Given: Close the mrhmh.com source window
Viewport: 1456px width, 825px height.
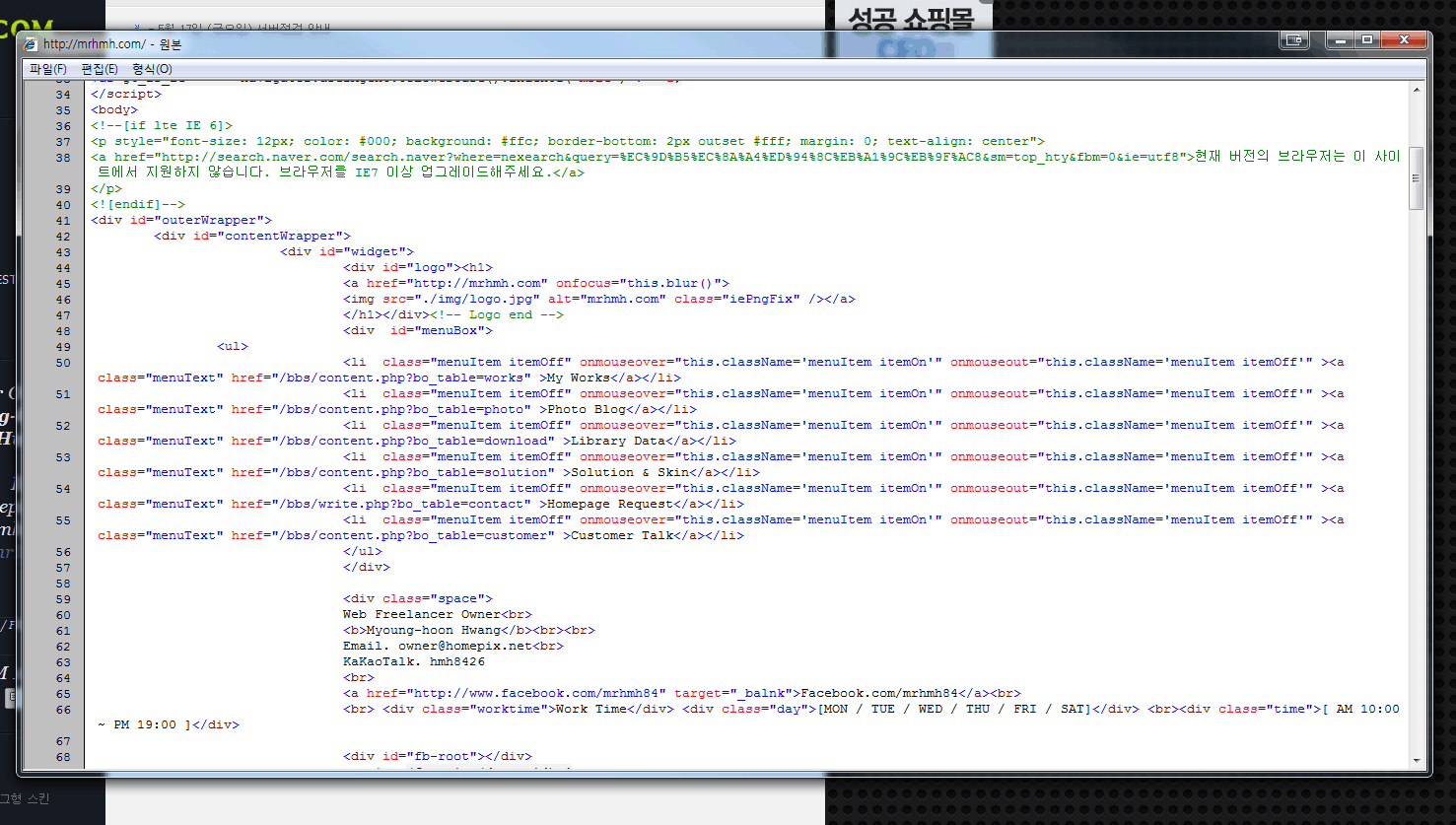Looking at the screenshot, I should [1404, 40].
